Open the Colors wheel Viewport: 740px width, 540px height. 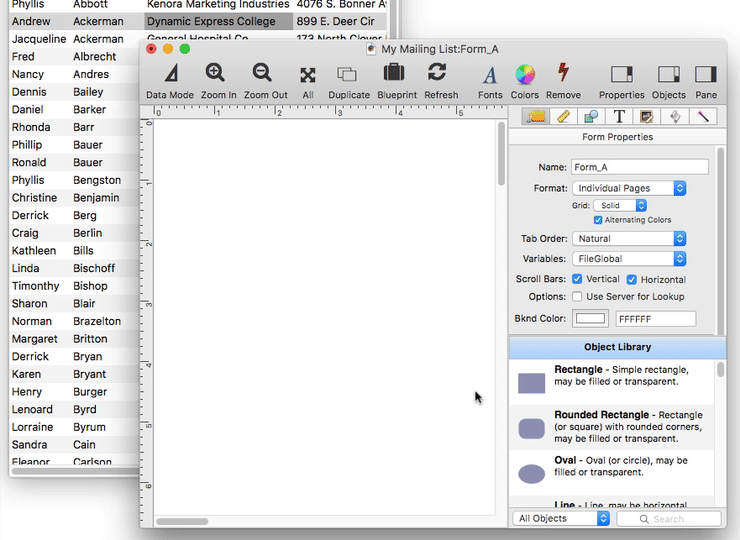tap(525, 74)
